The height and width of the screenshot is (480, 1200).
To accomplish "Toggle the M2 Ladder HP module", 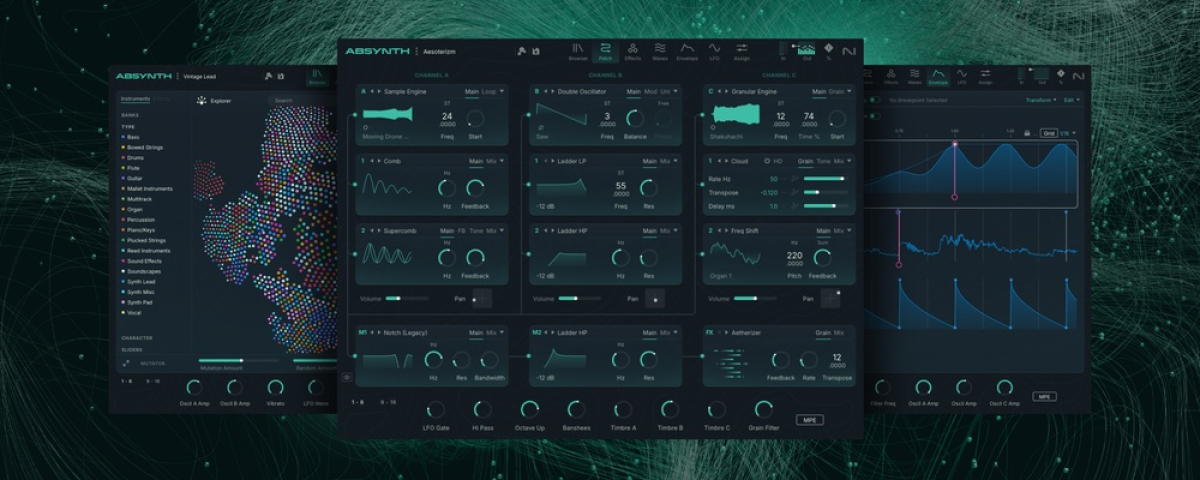I will click(x=537, y=331).
